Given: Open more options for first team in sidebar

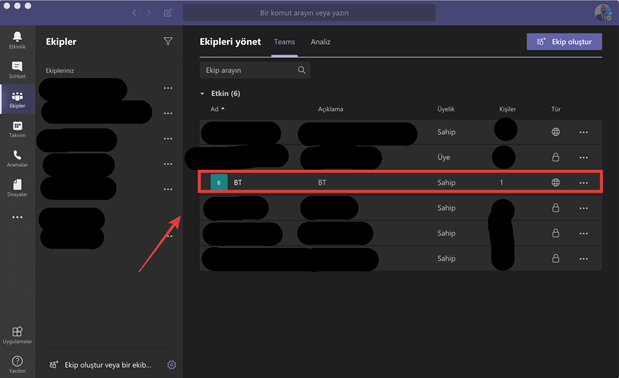Looking at the screenshot, I should tap(168, 88).
